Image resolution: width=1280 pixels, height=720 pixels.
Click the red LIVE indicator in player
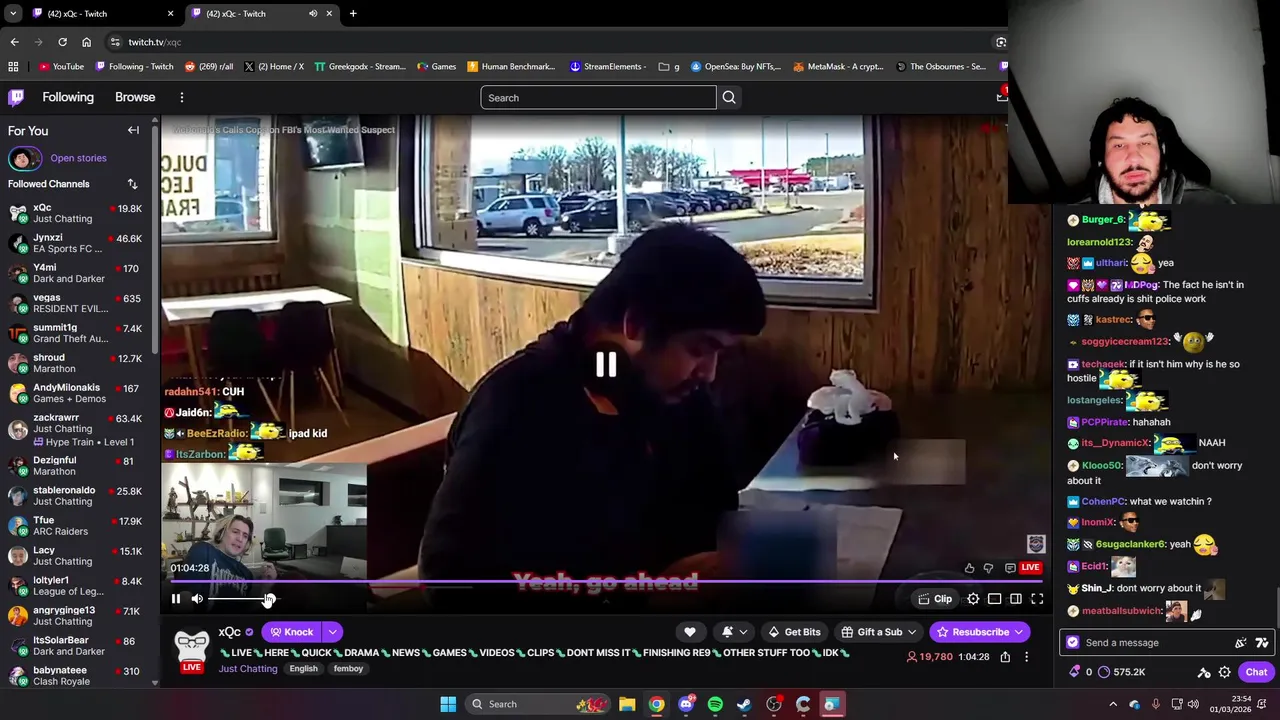(x=1030, y=568)
